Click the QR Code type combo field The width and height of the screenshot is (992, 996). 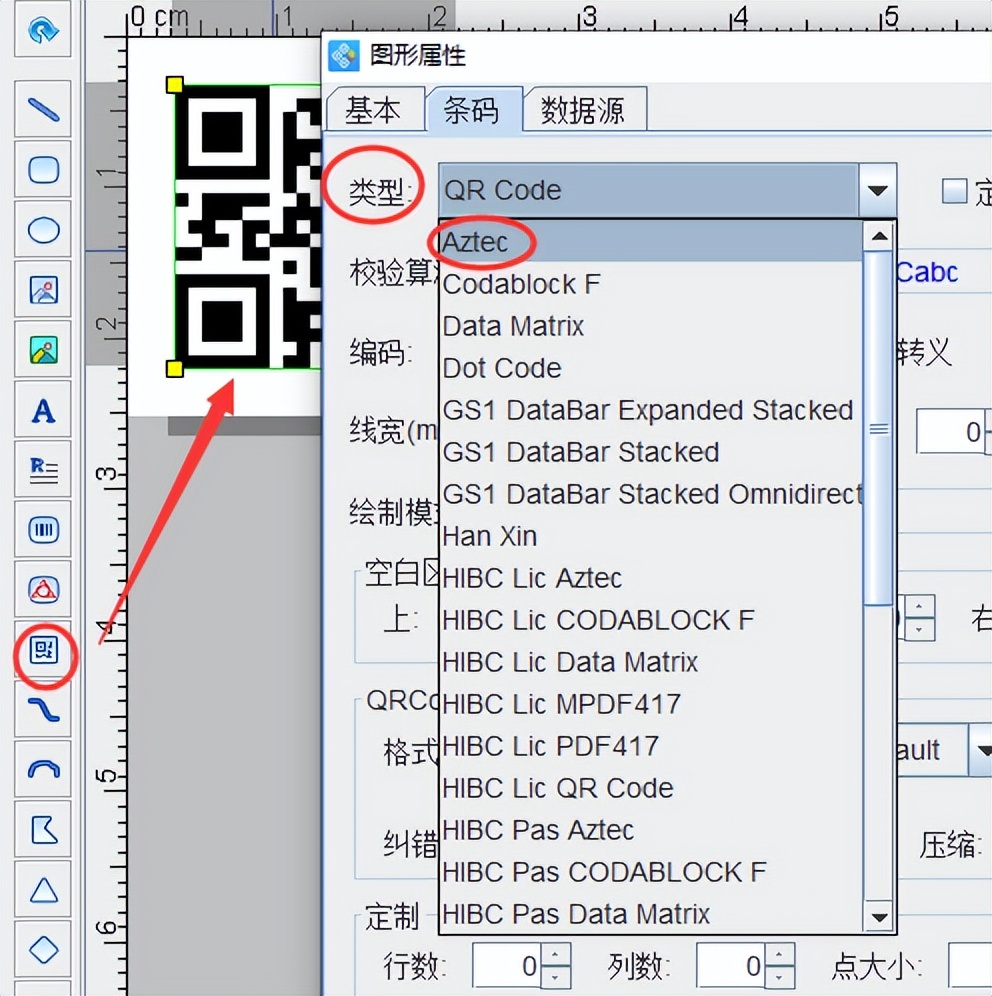(649, 190)
